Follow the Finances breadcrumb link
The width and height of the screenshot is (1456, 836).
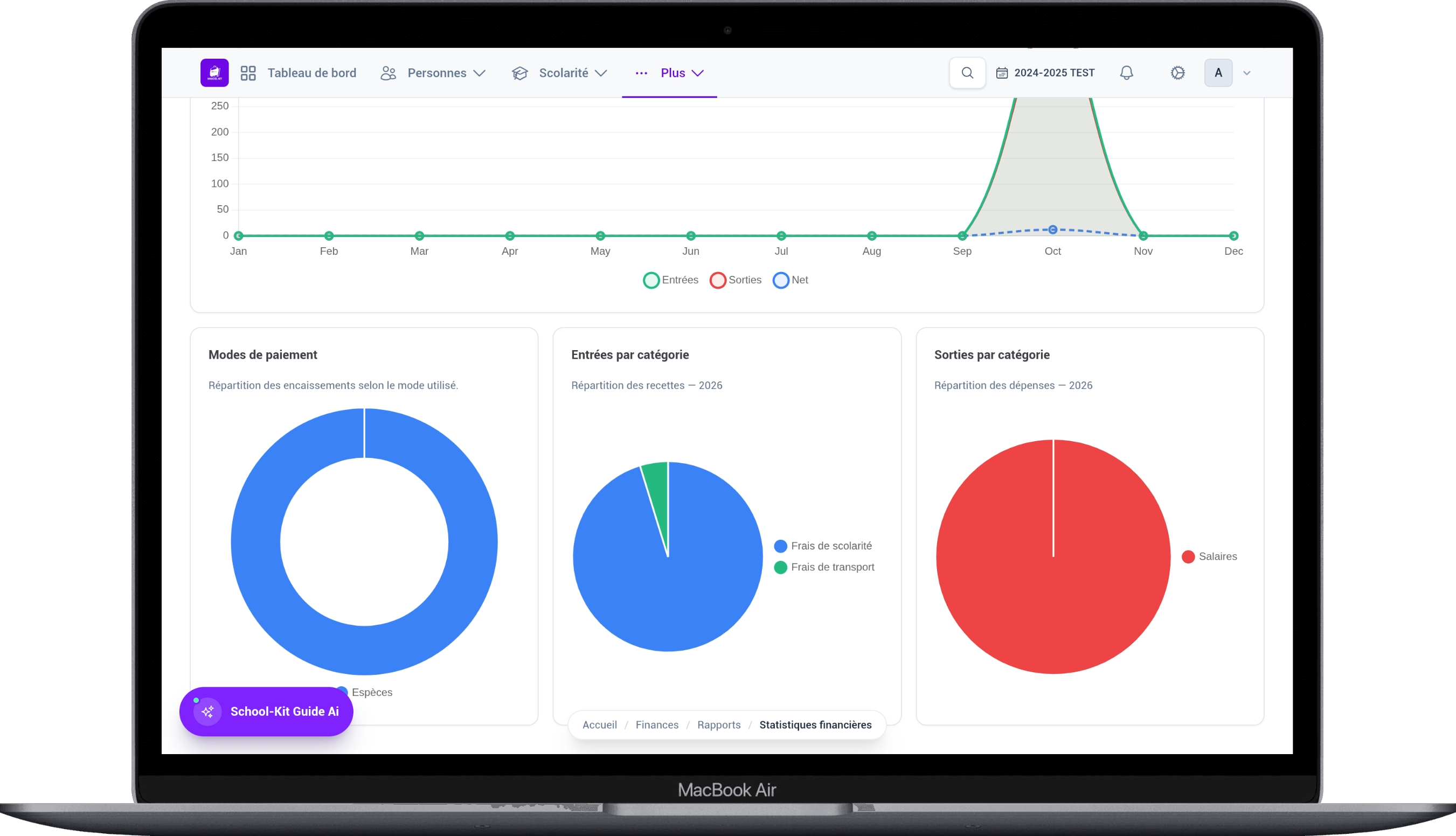pyautogui.click(x=657, y=724)
